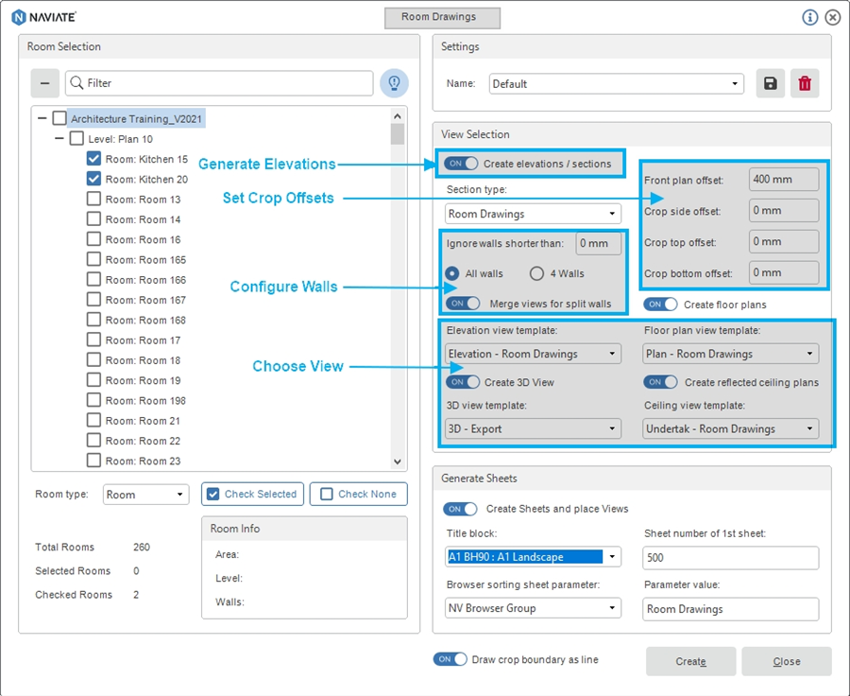The width and height of the screenshot is (850, 696).
Task: Click in the Filter search field
Action: (219, 83)
